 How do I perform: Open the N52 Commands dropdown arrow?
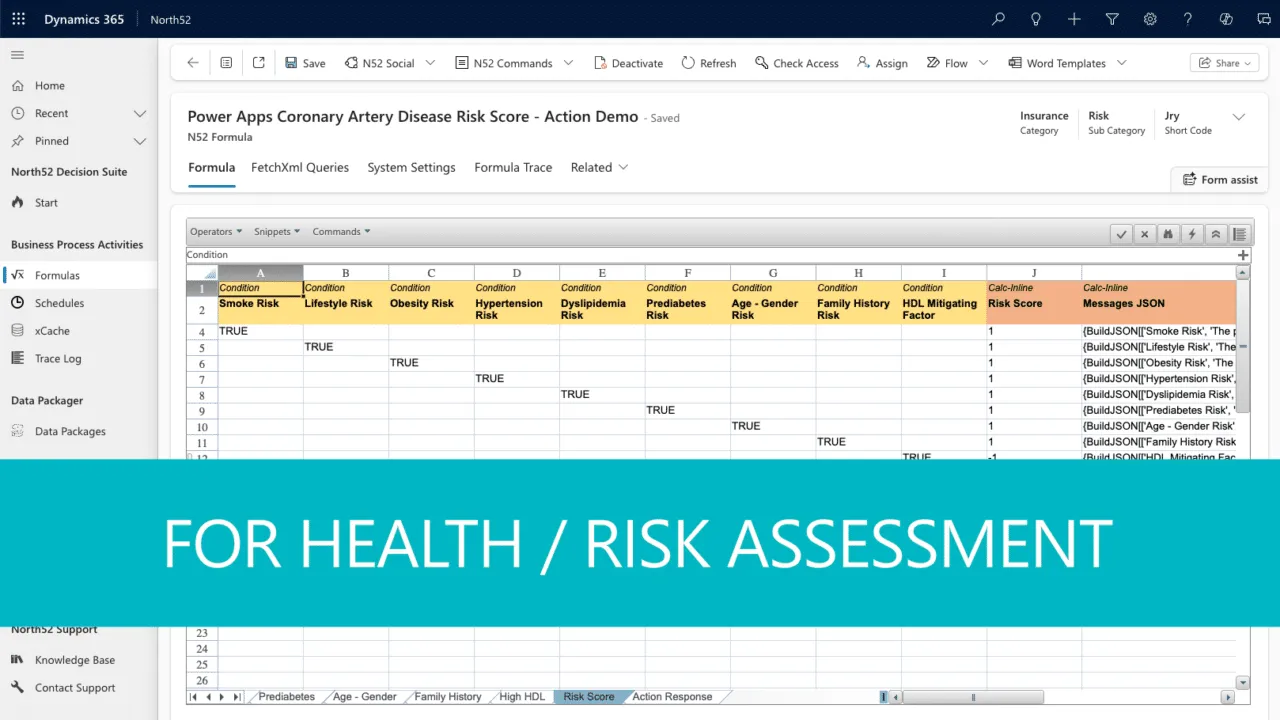point(568,62)
